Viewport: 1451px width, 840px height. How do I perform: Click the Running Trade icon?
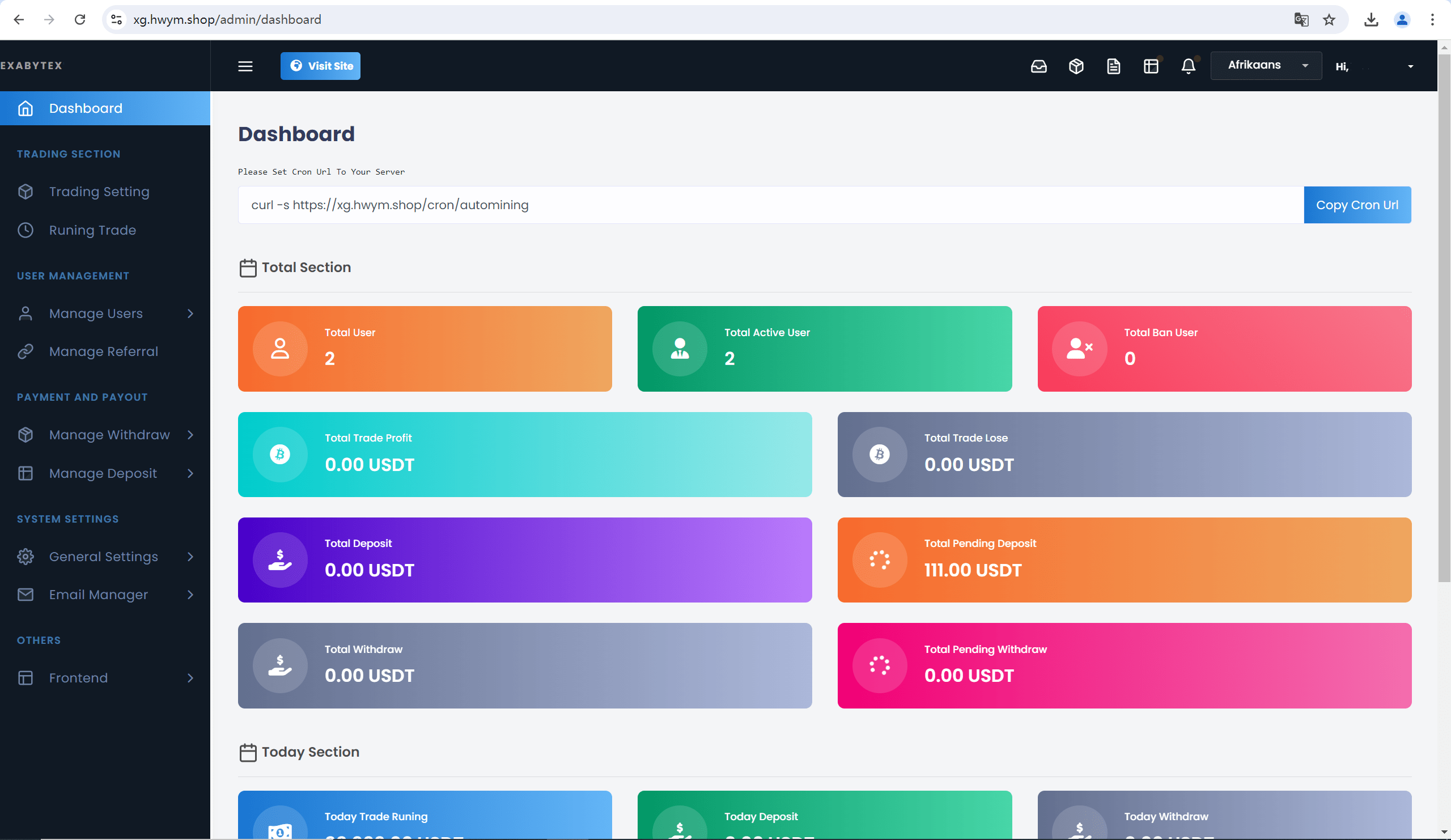27,229
